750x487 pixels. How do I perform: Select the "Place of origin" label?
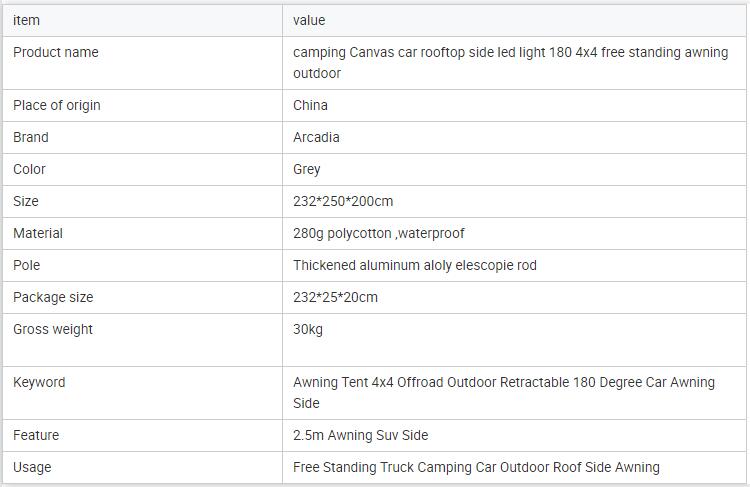pos(57,105)
